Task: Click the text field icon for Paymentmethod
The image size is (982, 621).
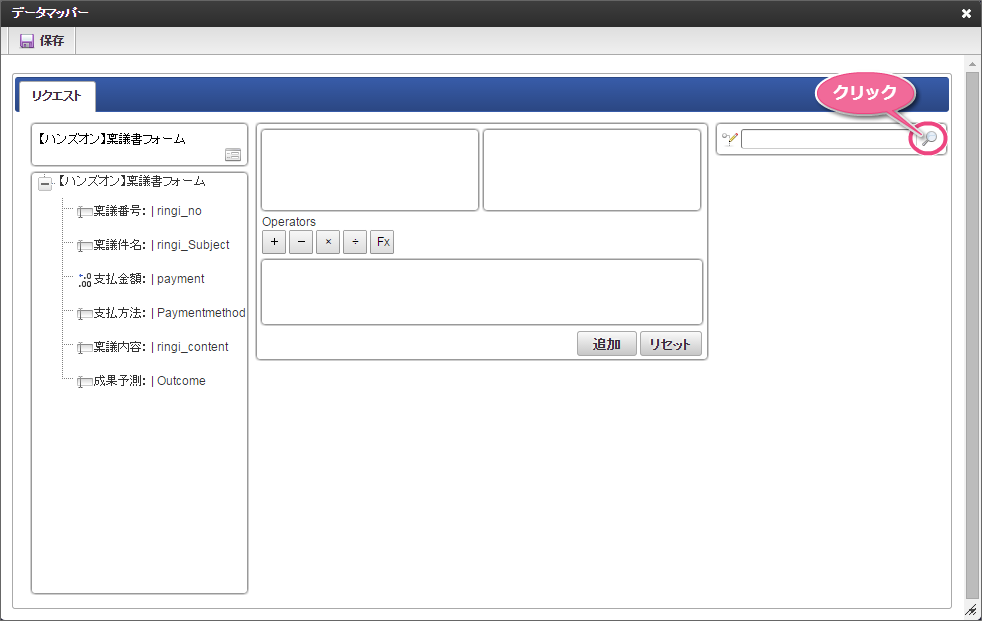Action: [85, 313]
